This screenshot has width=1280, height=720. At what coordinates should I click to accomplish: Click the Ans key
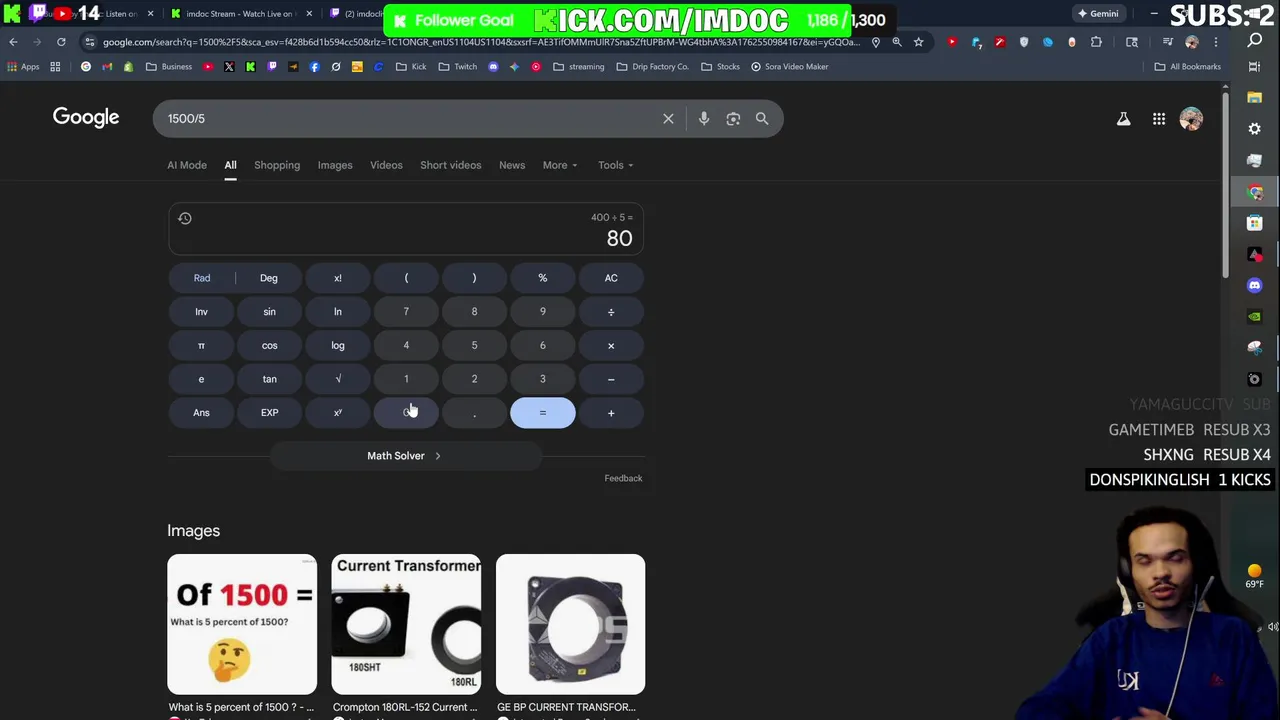[x=201, y=413]
